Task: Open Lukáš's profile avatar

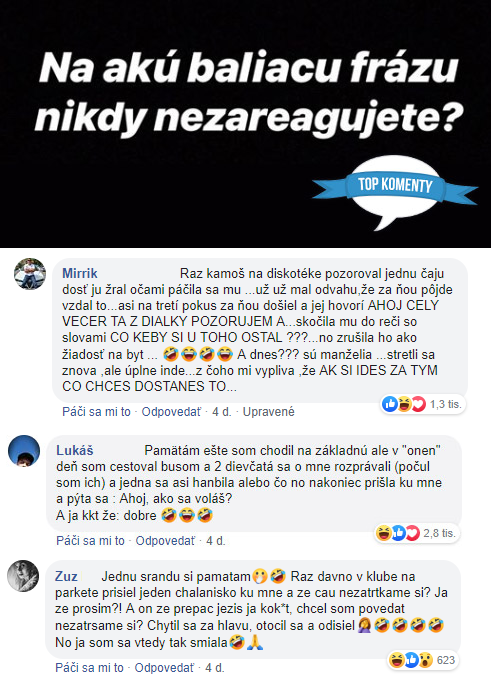Action: pyautogui.click(x=24, y=451)
